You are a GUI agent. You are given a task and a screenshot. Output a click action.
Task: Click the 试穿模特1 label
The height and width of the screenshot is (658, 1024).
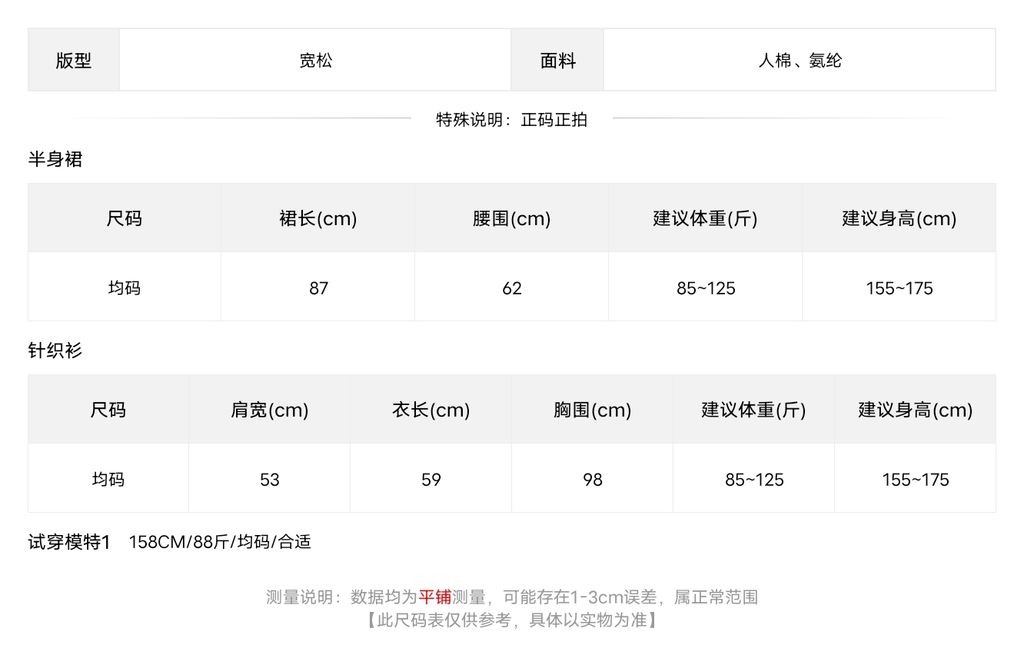coord(69,542)
